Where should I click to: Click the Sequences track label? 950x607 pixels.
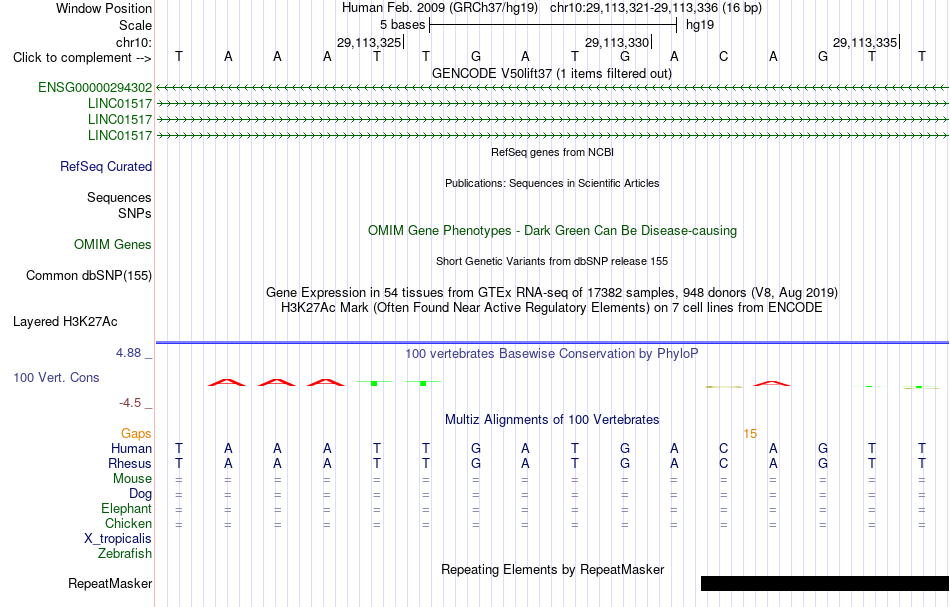(119, 197)
